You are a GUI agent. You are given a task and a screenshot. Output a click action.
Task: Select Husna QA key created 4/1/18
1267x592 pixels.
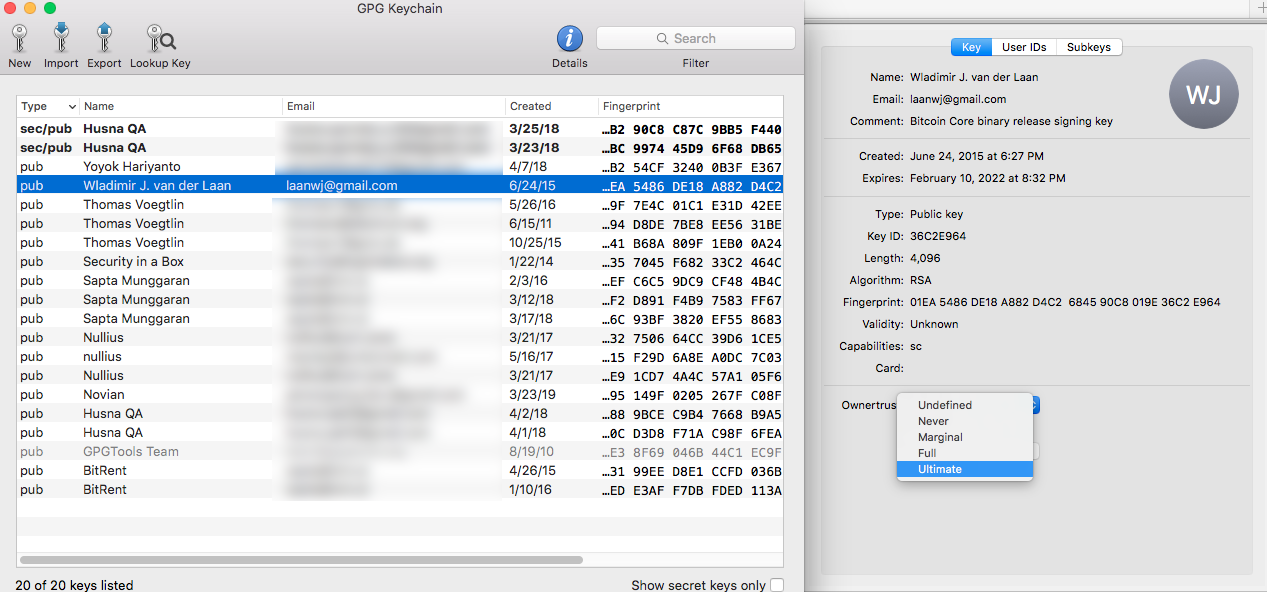click(400, 433)
